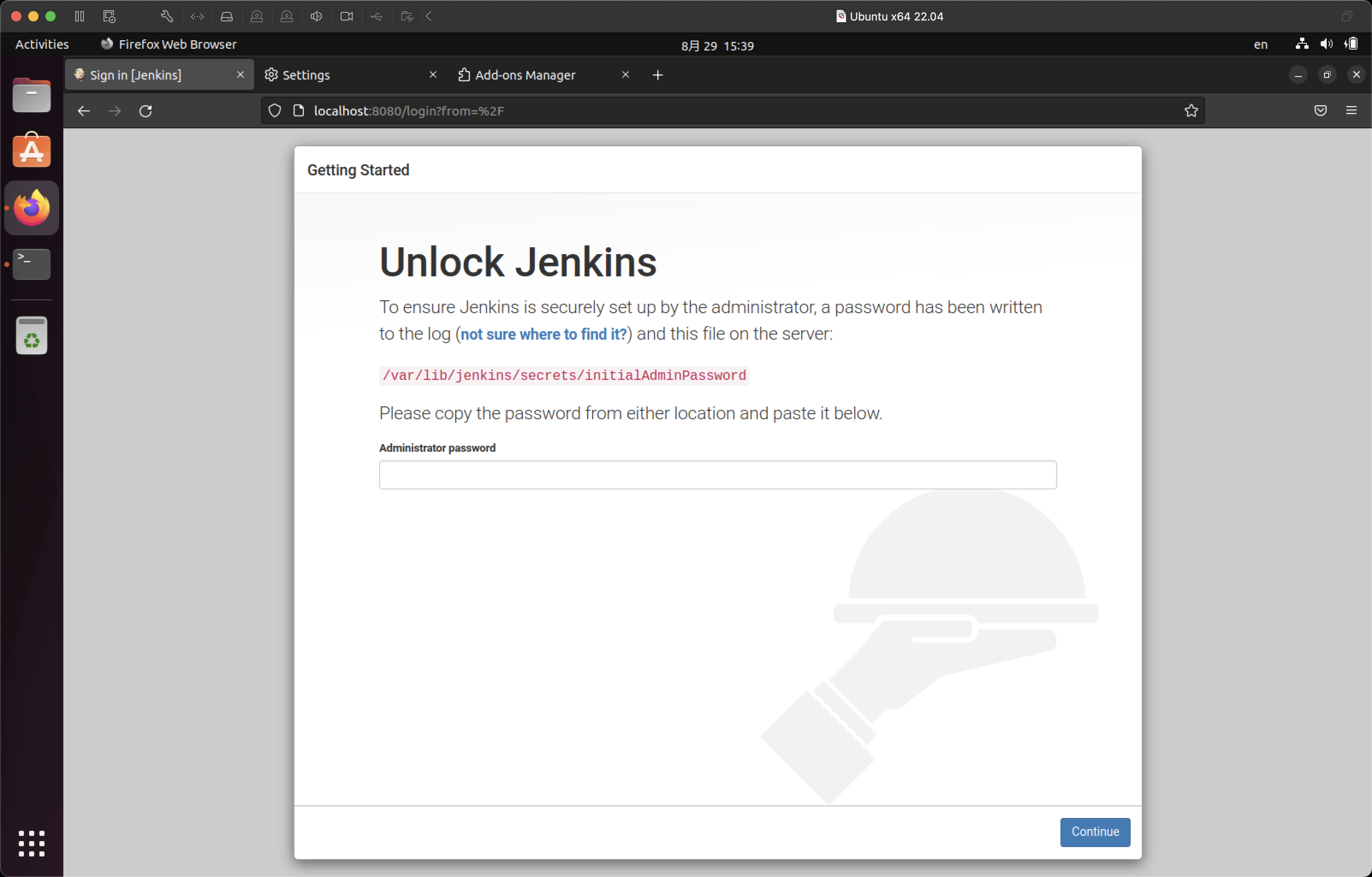Click the VM USB toolbar icon
The image size is (1372, 877).
coord(377,17)
